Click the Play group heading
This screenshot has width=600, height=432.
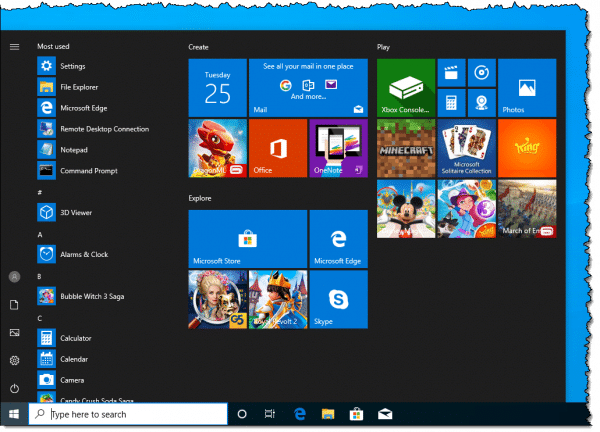383,47
